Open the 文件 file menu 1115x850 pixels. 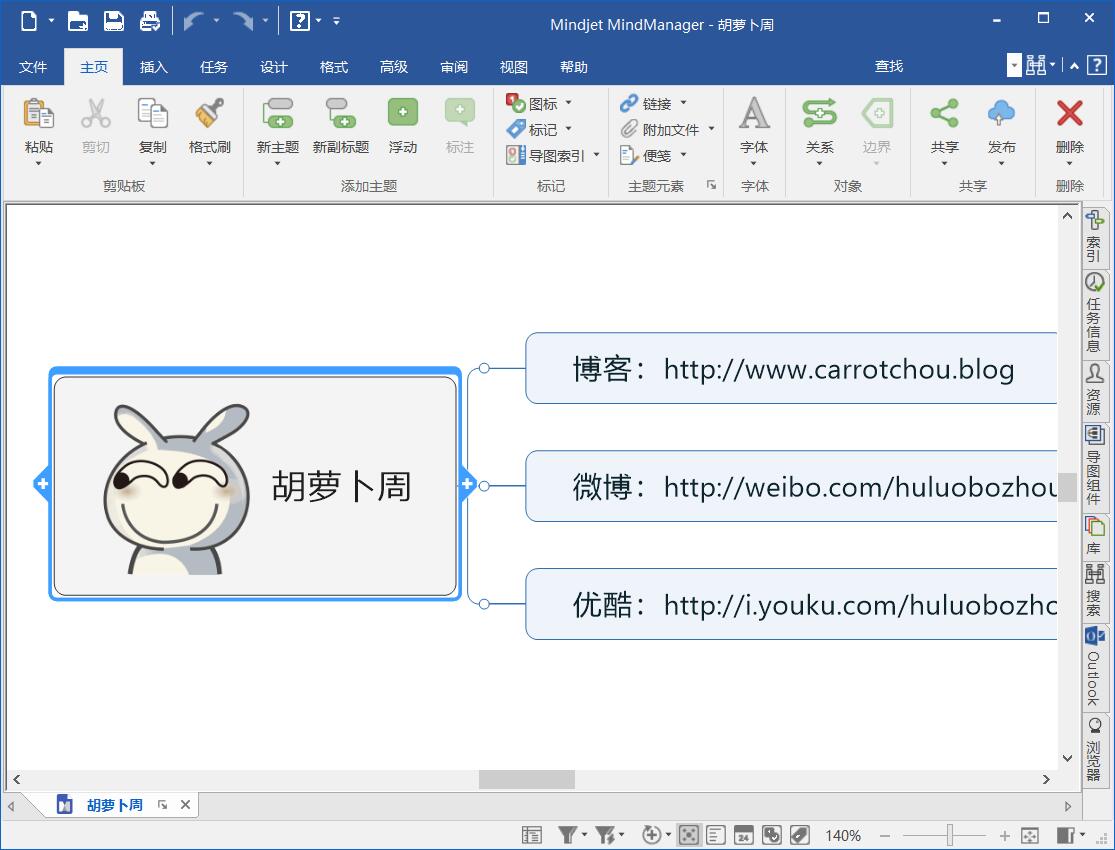pos(33,67)
